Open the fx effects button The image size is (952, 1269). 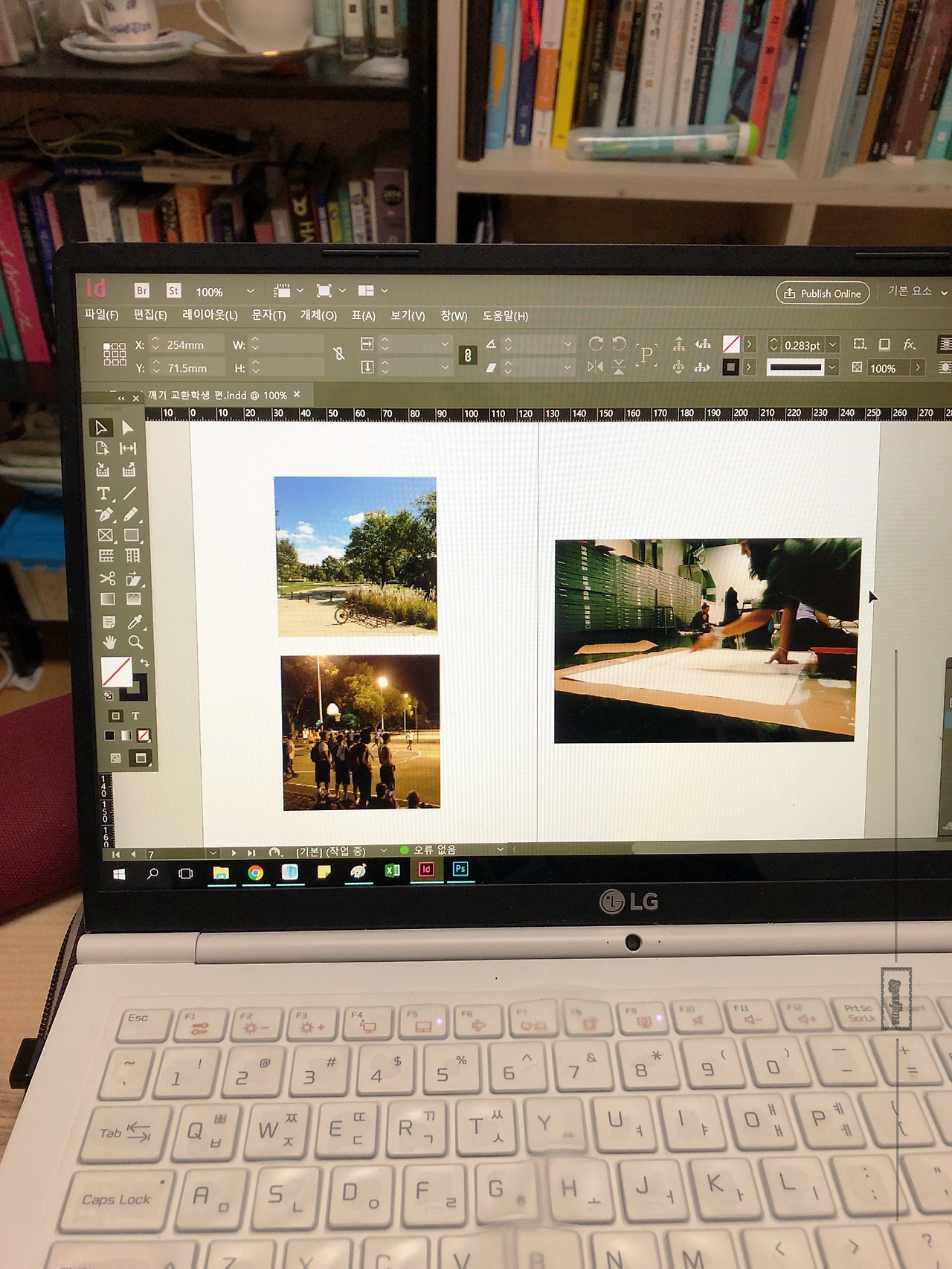coord(909,344)
